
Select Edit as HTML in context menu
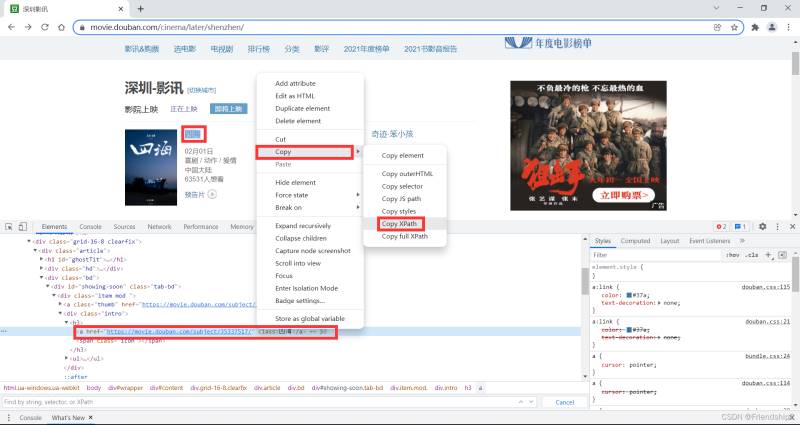[295, 96]
